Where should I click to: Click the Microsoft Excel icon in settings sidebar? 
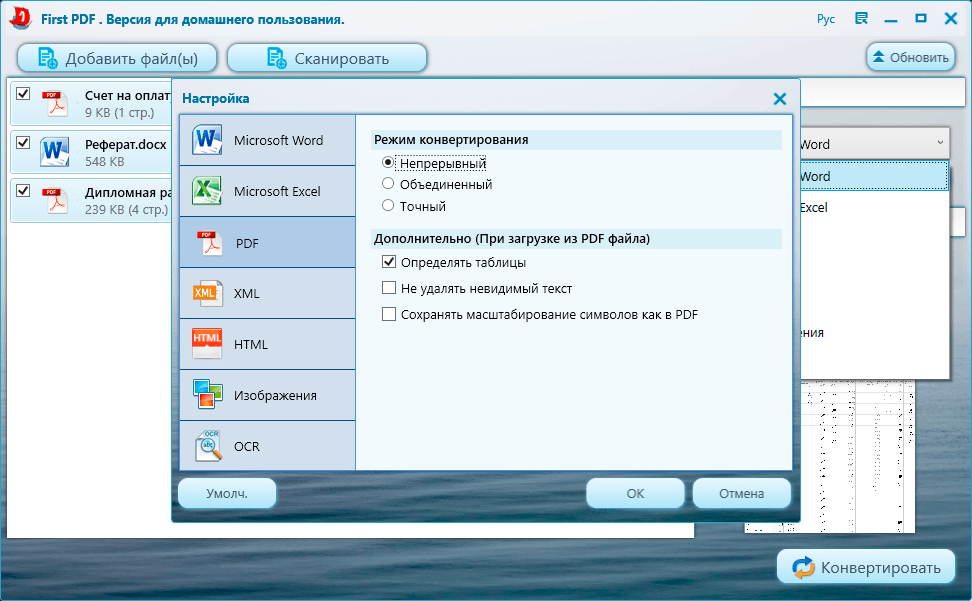coord(206,191)
